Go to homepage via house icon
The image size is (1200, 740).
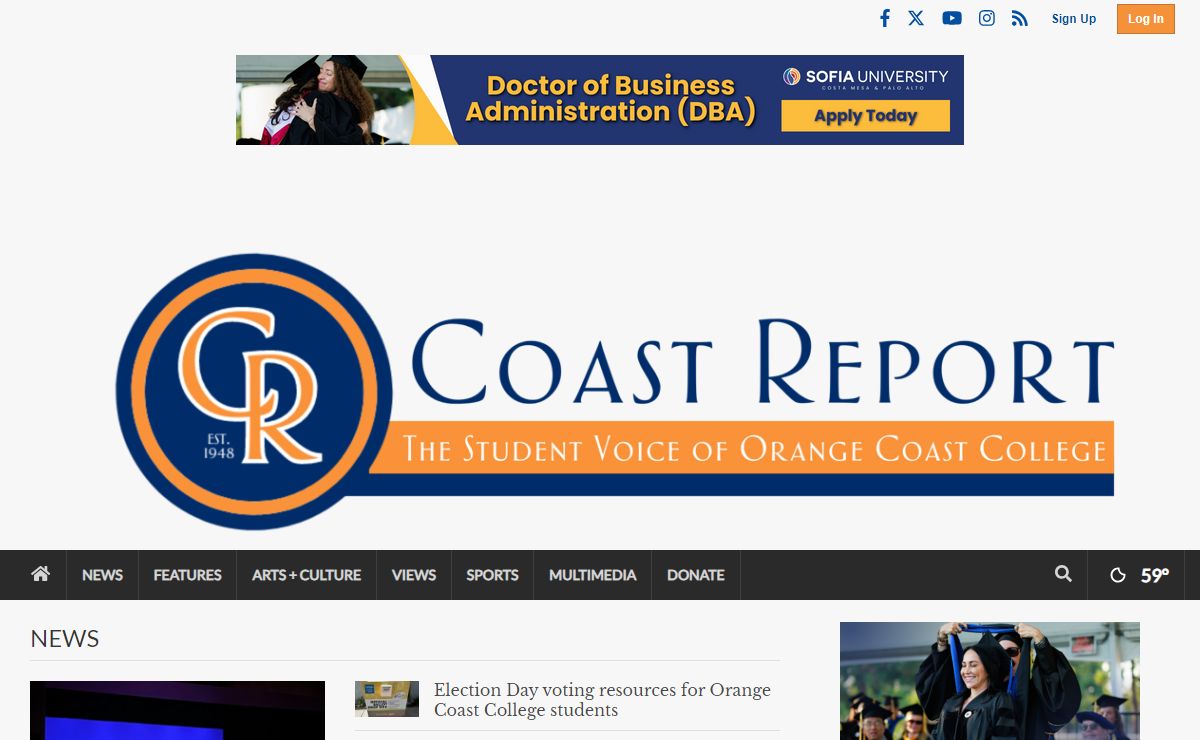40,574
